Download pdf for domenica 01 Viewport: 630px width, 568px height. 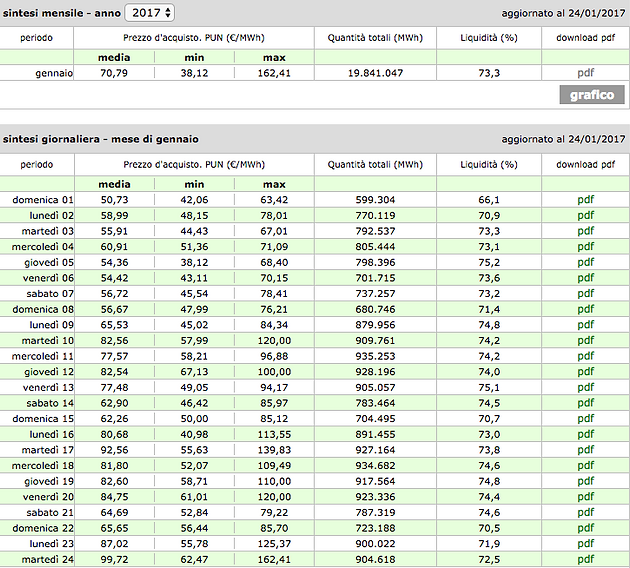click(585, 200)
